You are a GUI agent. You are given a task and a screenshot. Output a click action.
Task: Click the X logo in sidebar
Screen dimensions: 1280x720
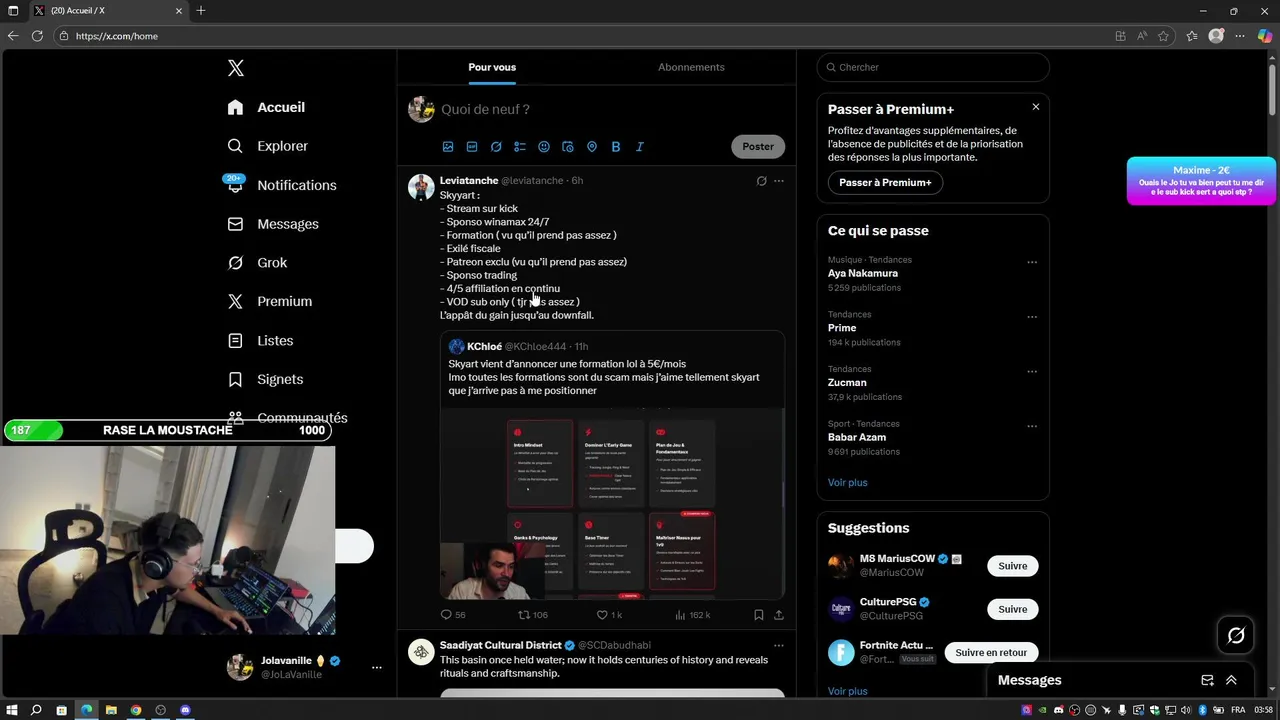[x=235, y=68]
